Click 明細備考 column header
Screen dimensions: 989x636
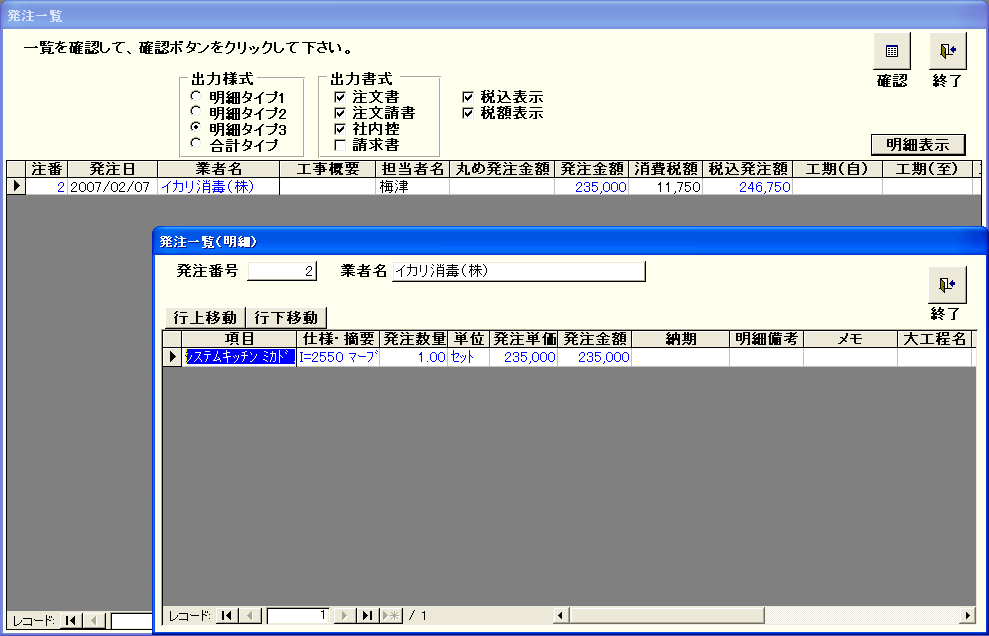click(x=766, y=339)
